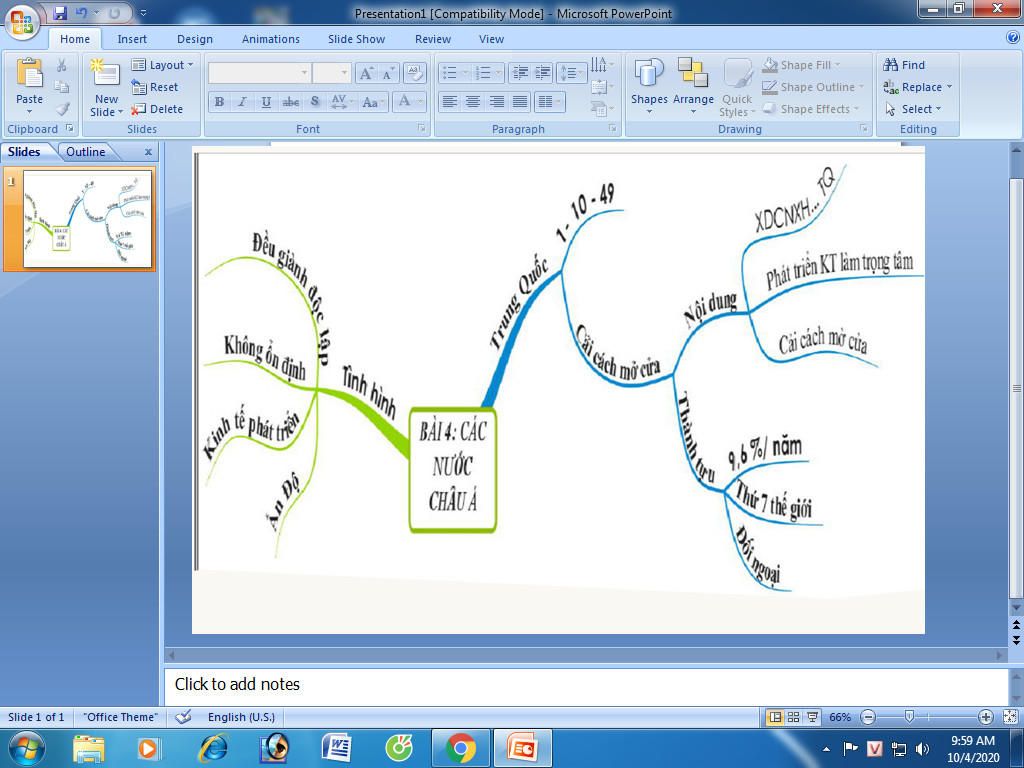
Task: Switch to Slide Sorter view
Action: coord(793,717)
